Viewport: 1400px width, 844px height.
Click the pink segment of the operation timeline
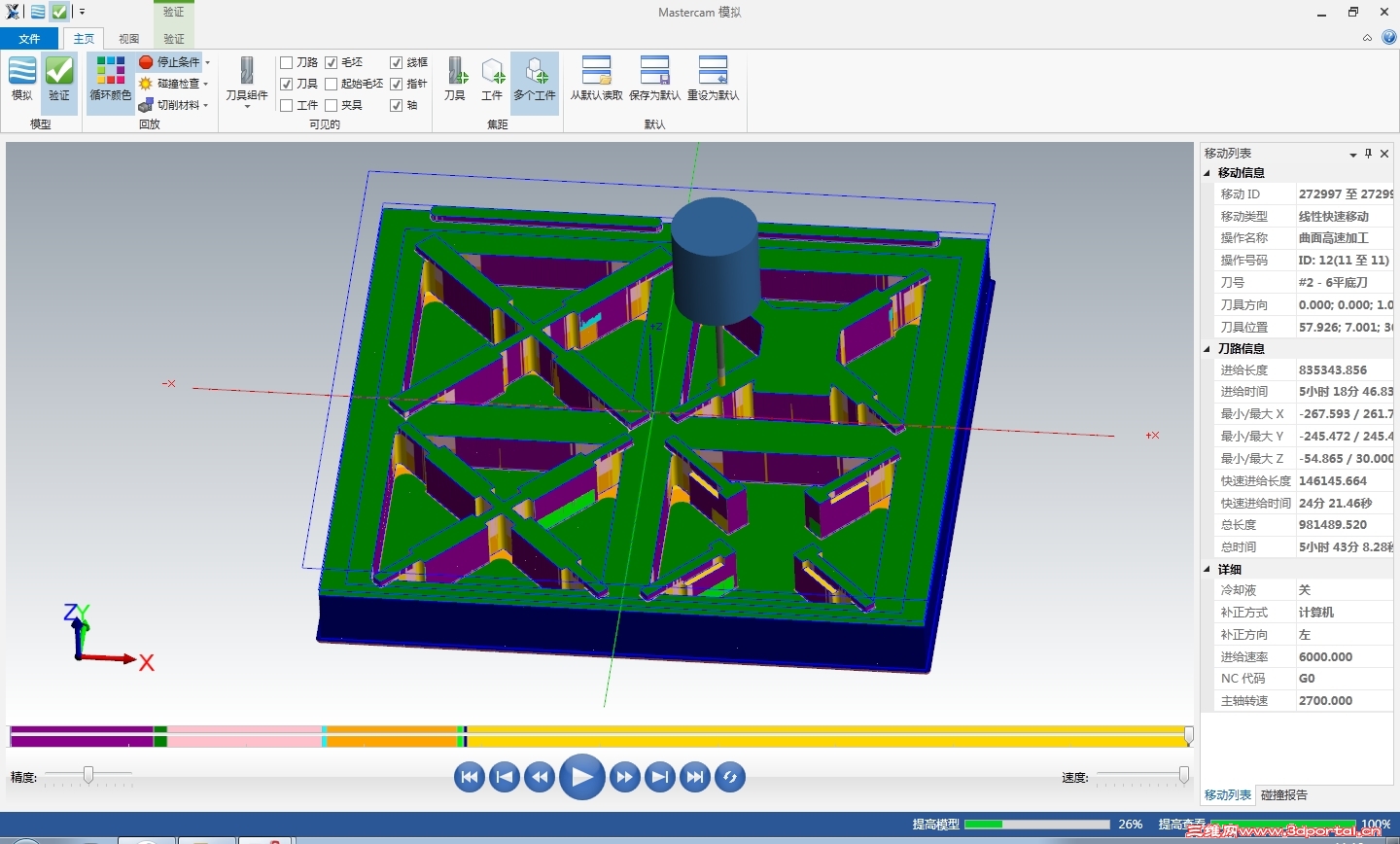point(244,736)
